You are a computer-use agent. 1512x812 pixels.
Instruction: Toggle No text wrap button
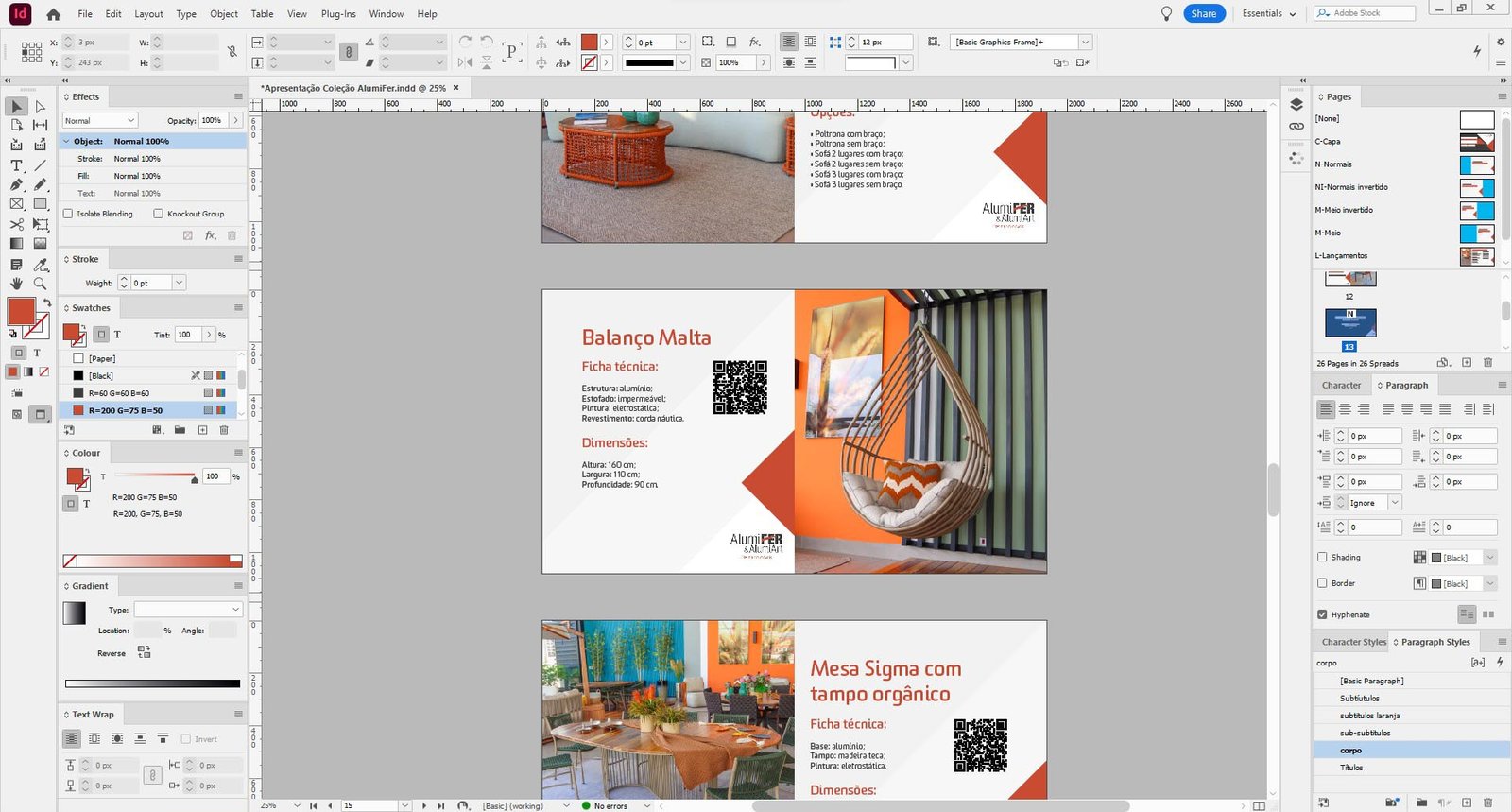72,738
